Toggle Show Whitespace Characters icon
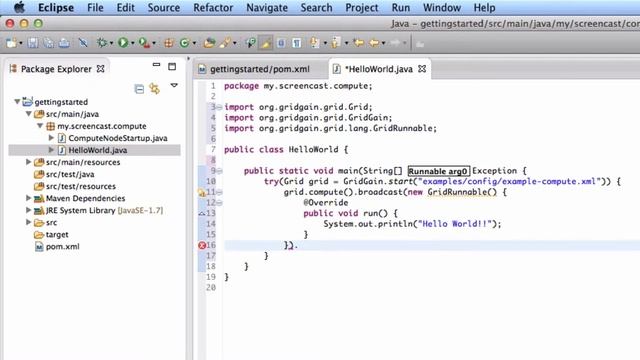The image size is (640, 360). click(x=297, y=43)
